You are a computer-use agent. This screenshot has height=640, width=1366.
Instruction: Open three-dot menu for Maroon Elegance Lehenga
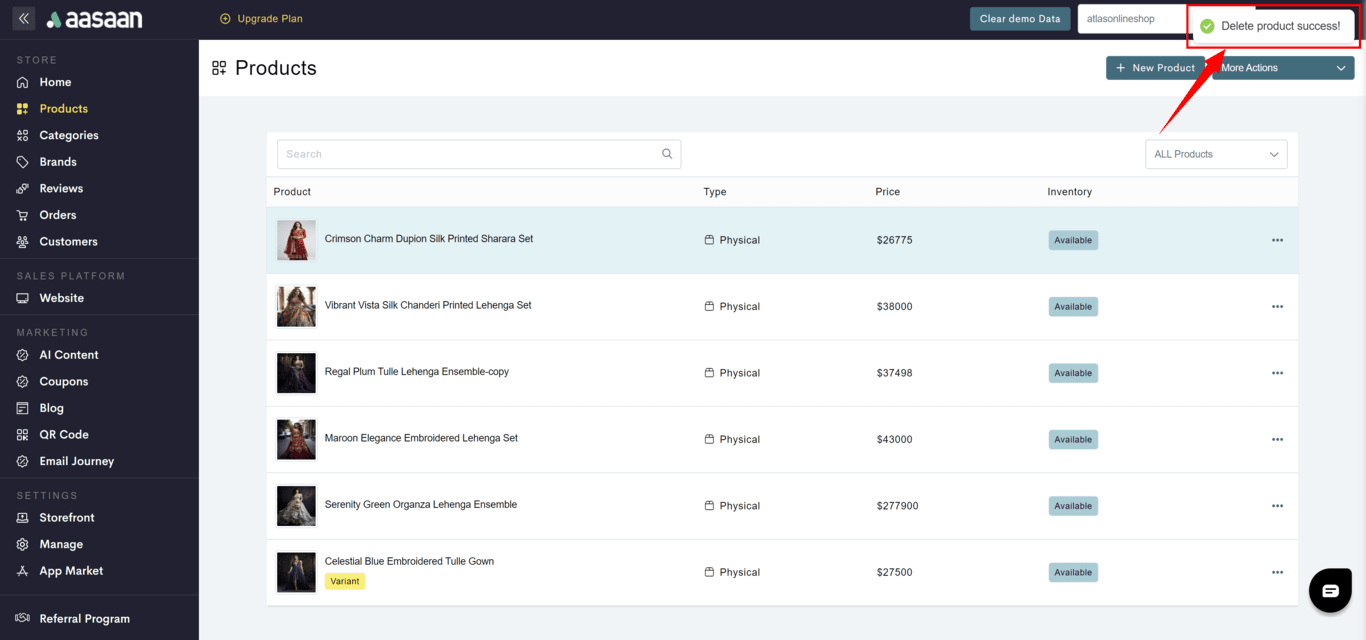pyautogui.click(x=1277, y=439)
